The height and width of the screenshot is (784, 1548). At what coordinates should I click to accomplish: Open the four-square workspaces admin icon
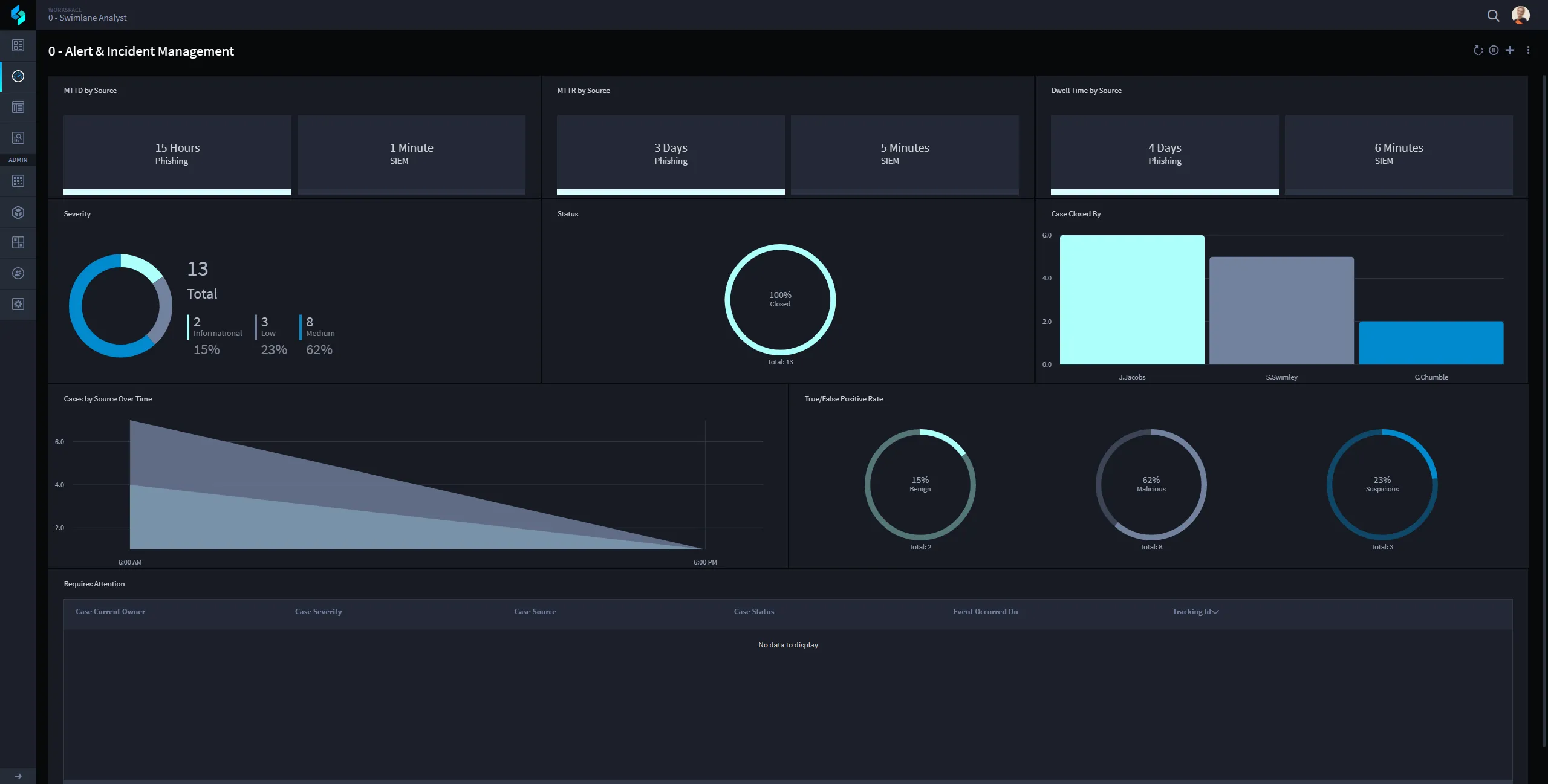pos(18,242)
